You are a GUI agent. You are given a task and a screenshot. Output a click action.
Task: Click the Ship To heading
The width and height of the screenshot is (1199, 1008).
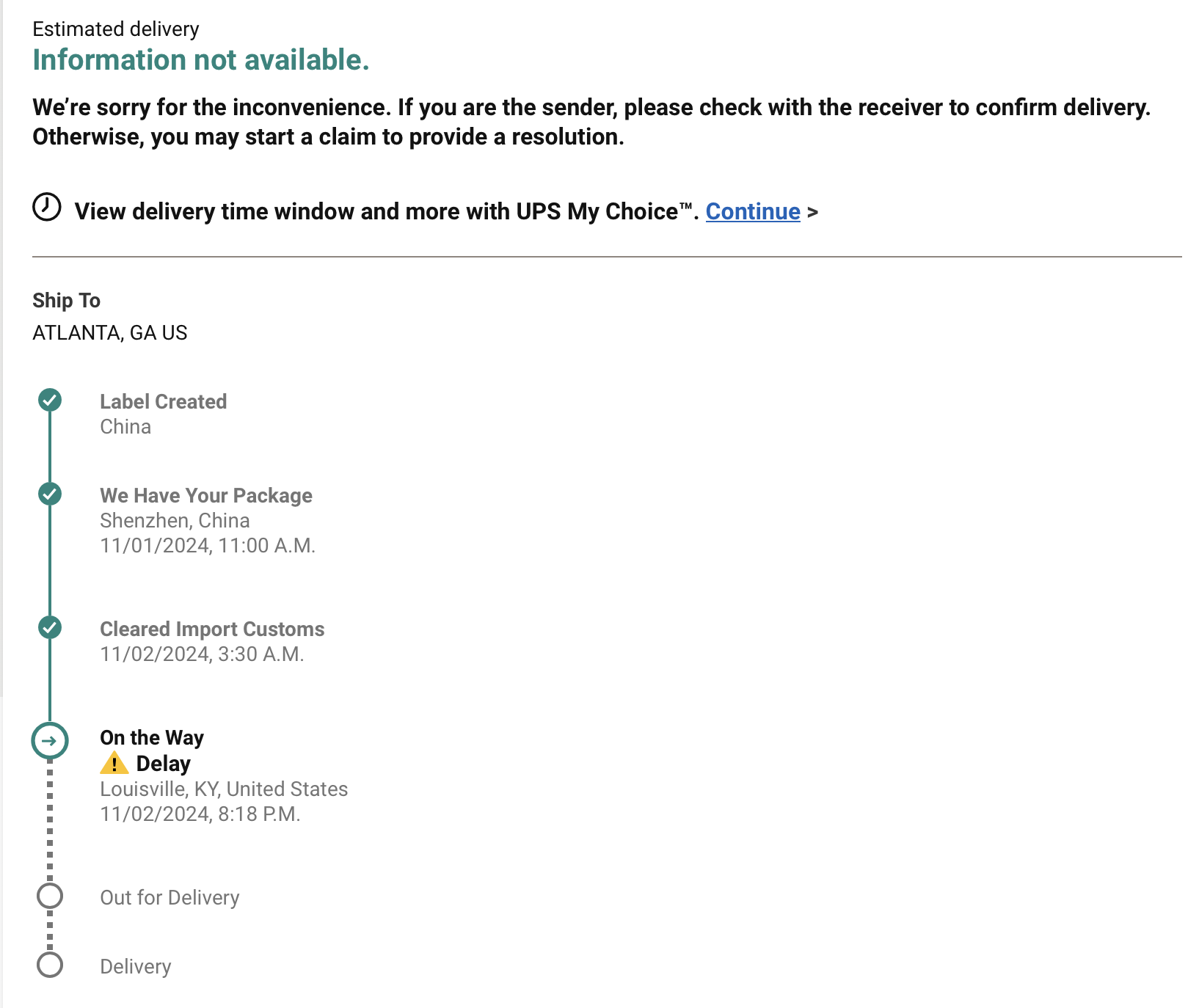pyautogui.click(x=66, y=301)
